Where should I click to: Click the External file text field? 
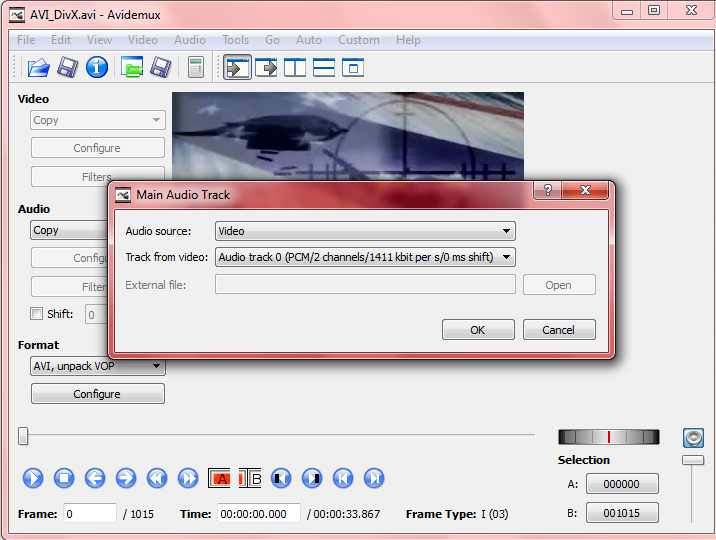coord(365,284)
